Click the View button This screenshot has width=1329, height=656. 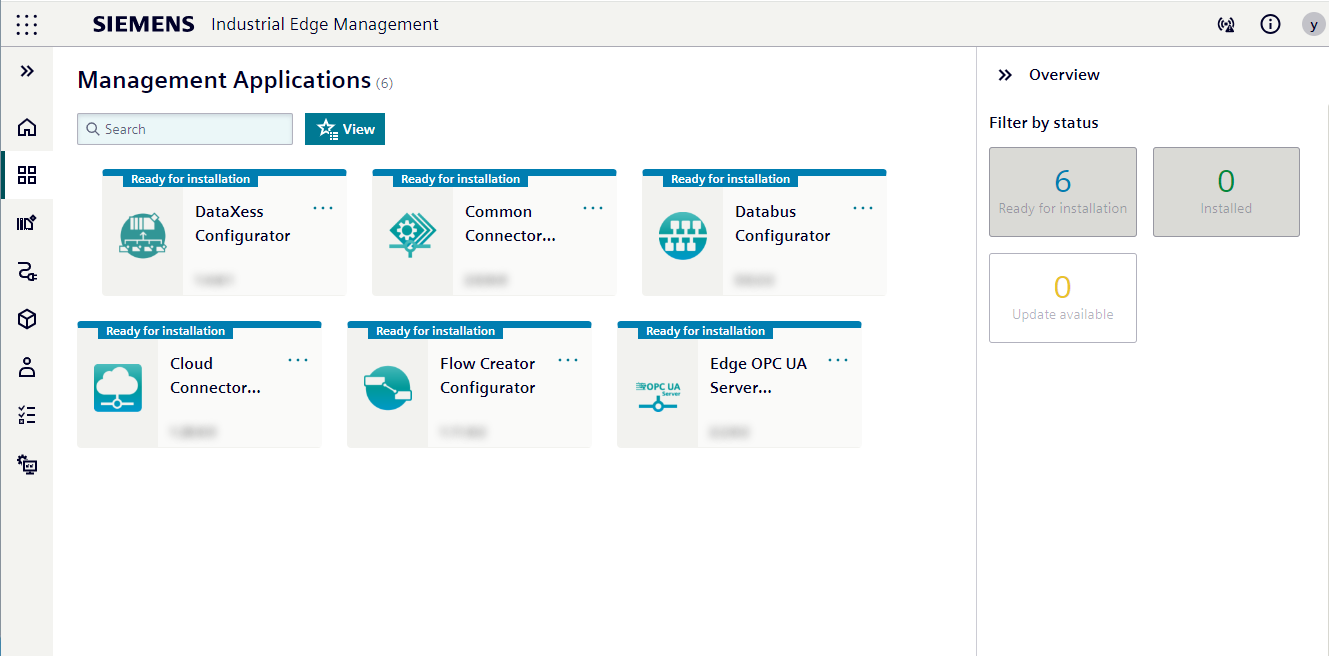coord(344,129)
